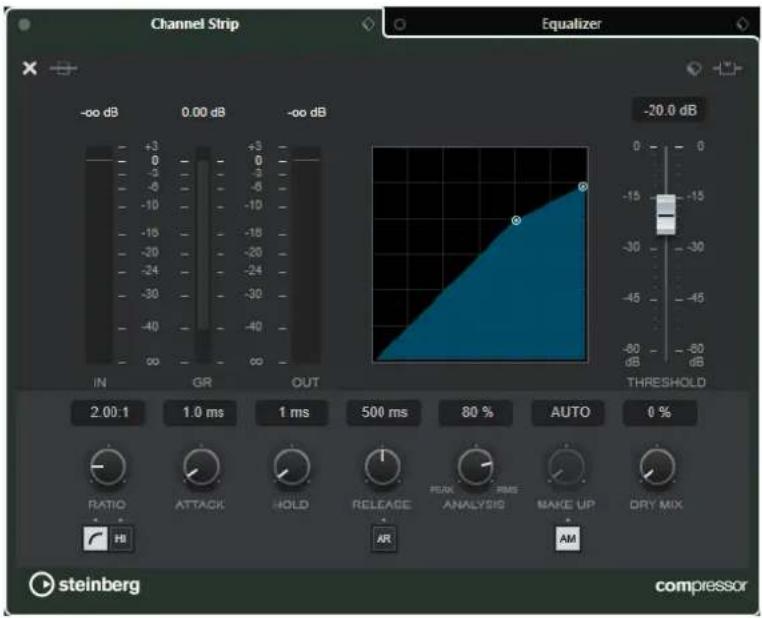The image size is (762, 618).
Task: Click the threshold value field -20.0 dB
Action: click(x=670, y=110)
